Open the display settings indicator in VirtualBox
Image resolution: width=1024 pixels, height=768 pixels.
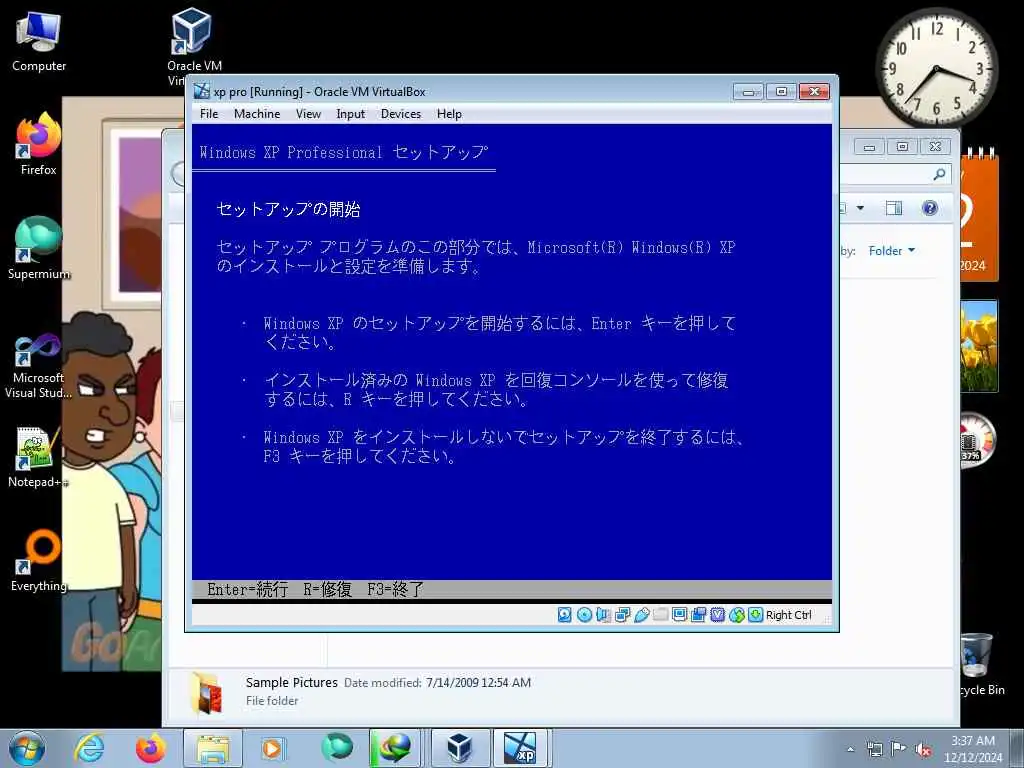(x=679, y=615)
